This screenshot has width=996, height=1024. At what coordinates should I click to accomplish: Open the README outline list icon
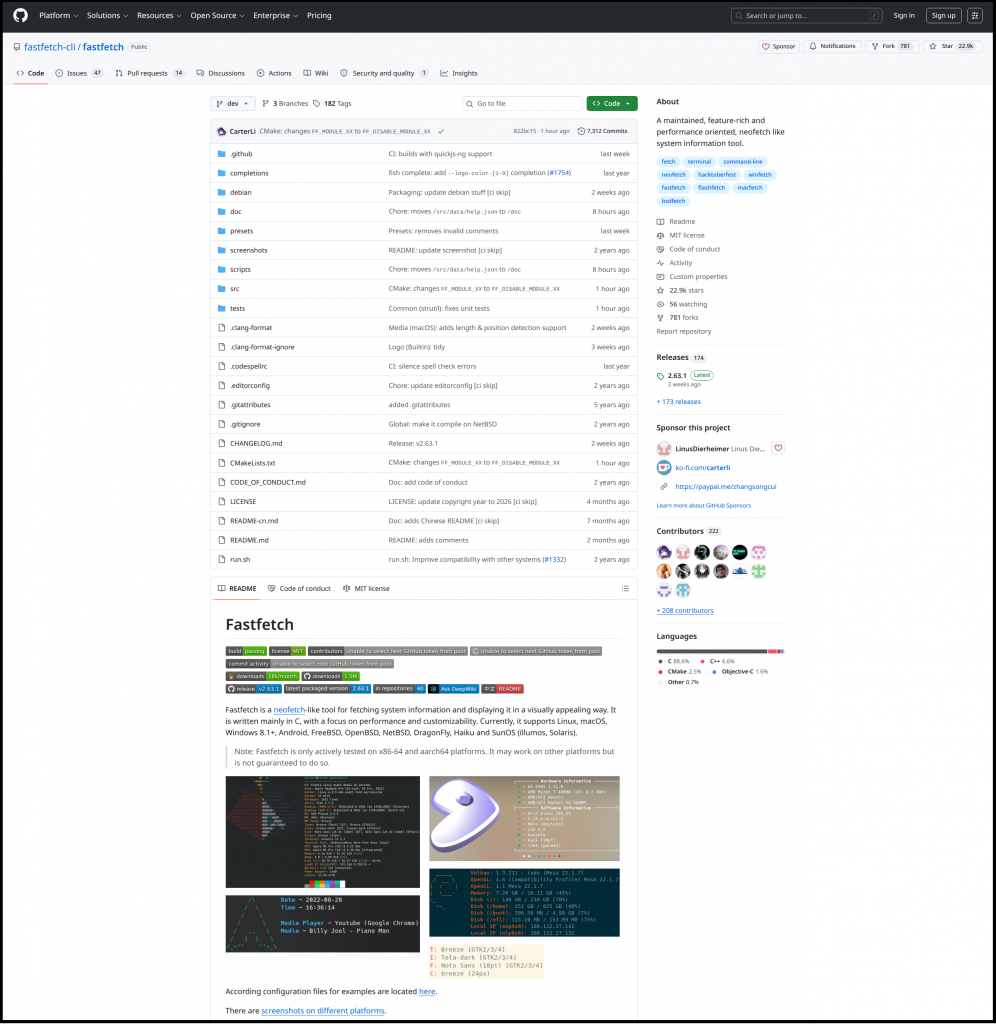[625, 588]
